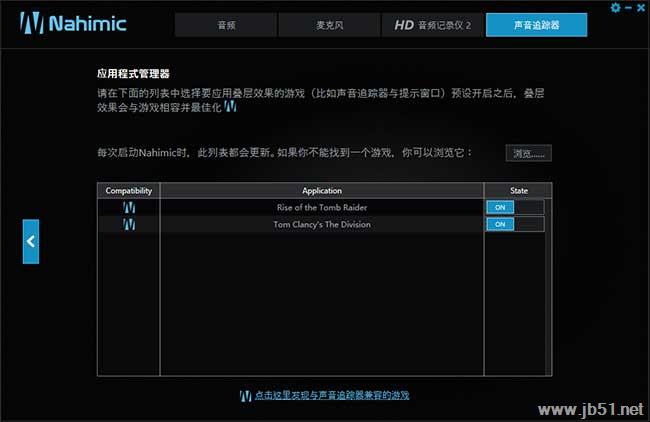The height and width of the screenshot is (422, 650).
Task: Click the 浏览 browse button
Action: [529, 153]
